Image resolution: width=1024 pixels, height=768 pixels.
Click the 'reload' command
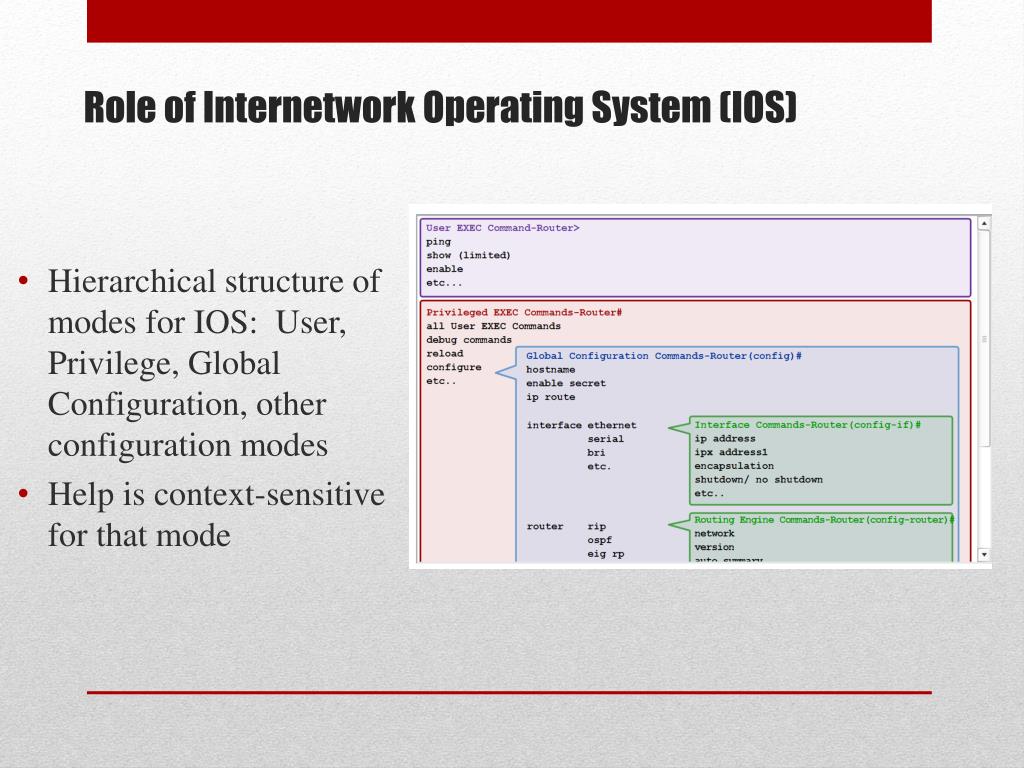(445, 353)
